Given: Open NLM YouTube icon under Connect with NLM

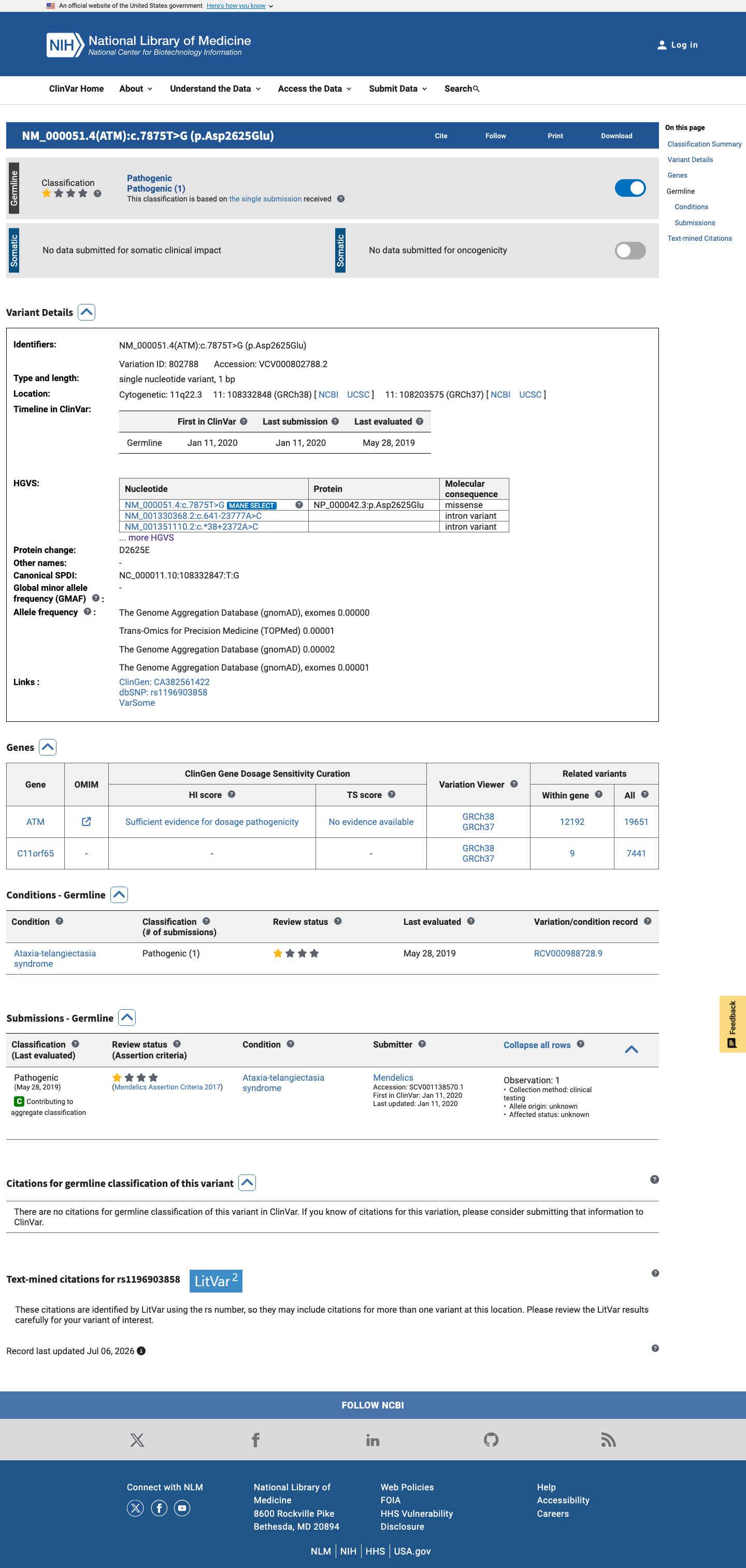Looking at the screenshot, I should [182, 1508].
